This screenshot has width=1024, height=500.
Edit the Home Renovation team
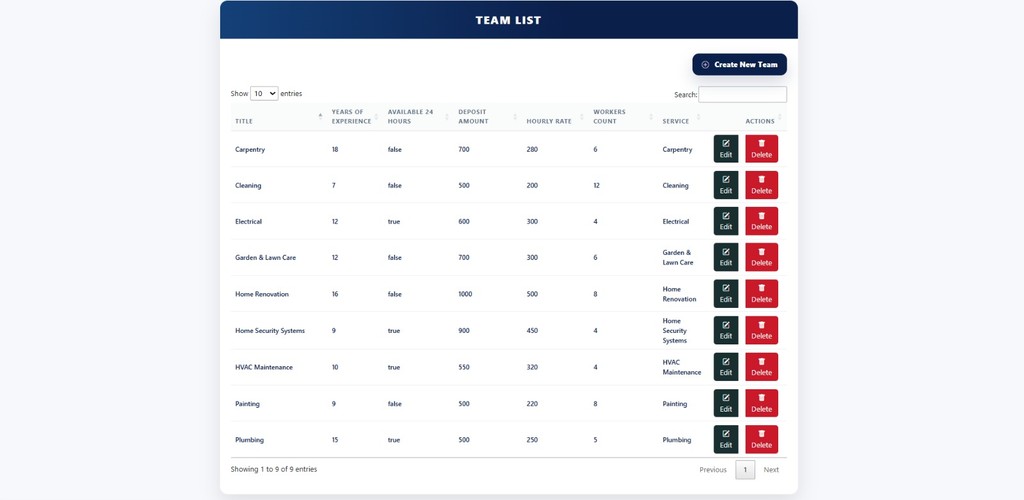pyautogui.click(x=726, y=294)
